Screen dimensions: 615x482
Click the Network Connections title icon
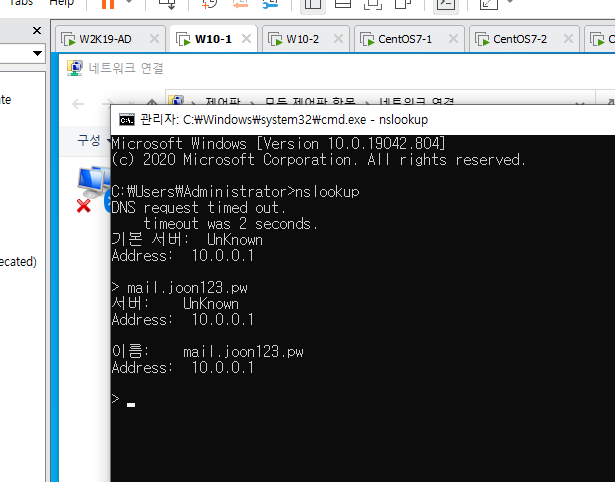click(x=75, y=68)
